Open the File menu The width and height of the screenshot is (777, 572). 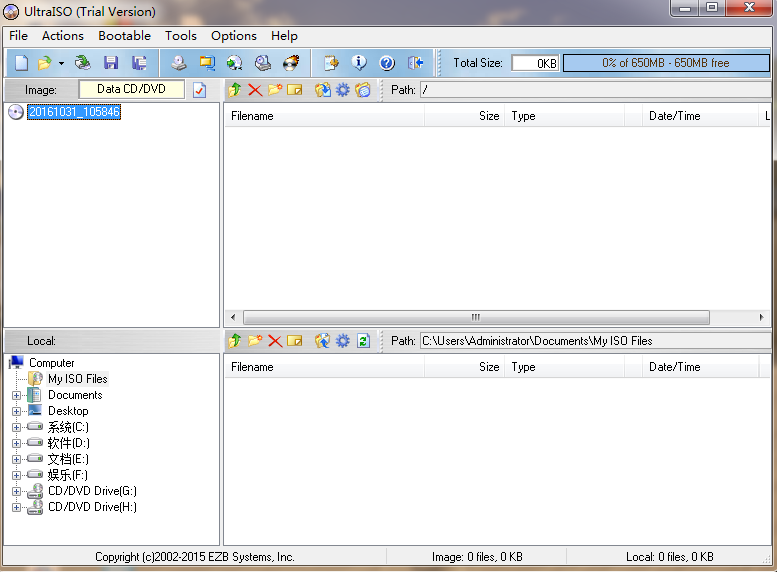click(x=18, y=36)
